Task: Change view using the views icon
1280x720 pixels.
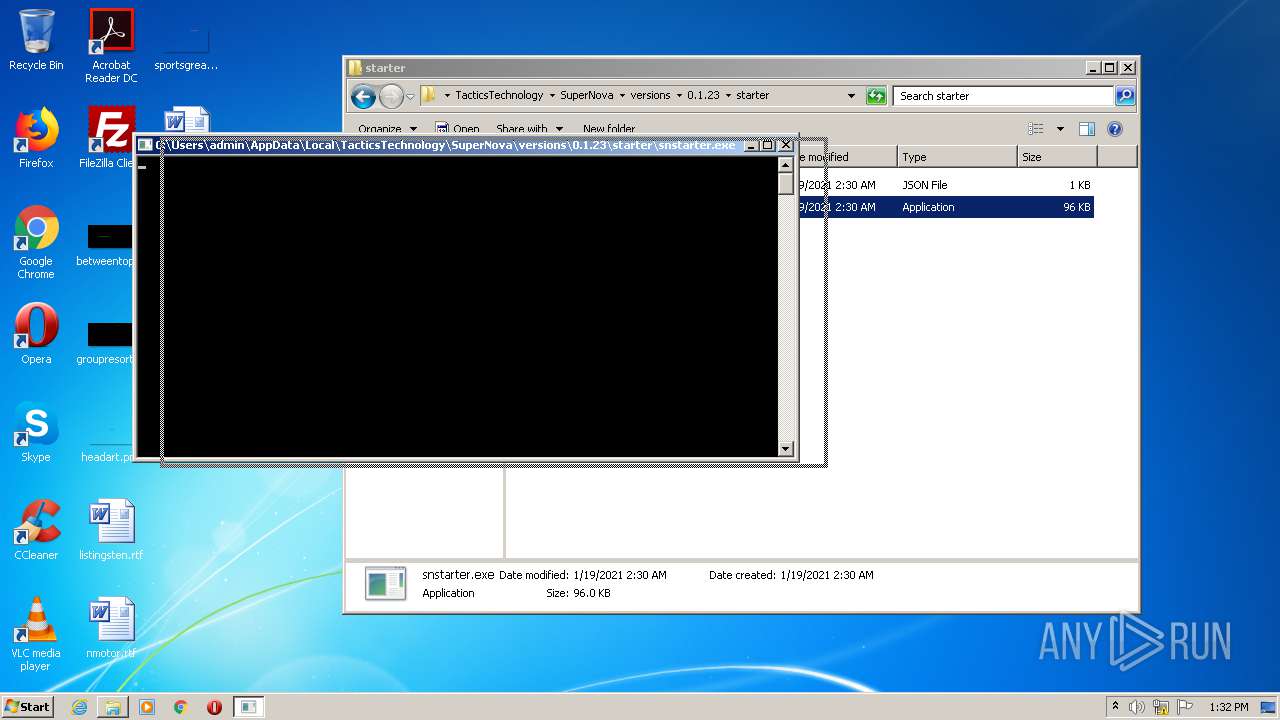Action: click(x=1036, y=129)
